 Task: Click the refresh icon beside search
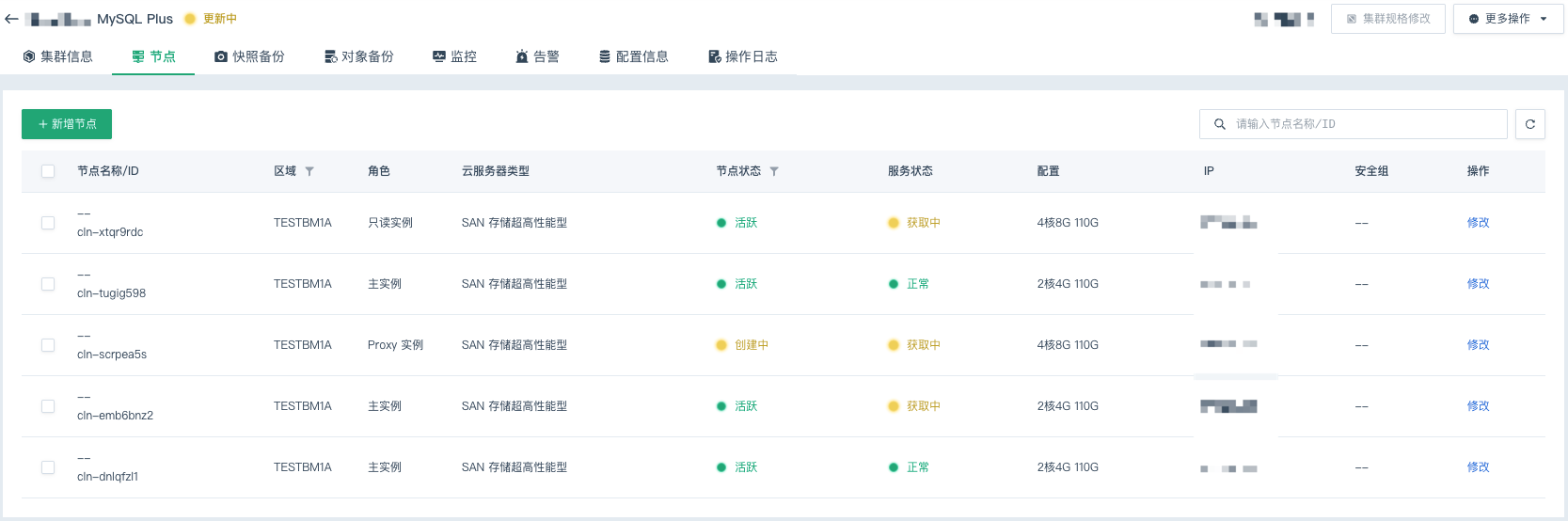(x=1529, y=124)
